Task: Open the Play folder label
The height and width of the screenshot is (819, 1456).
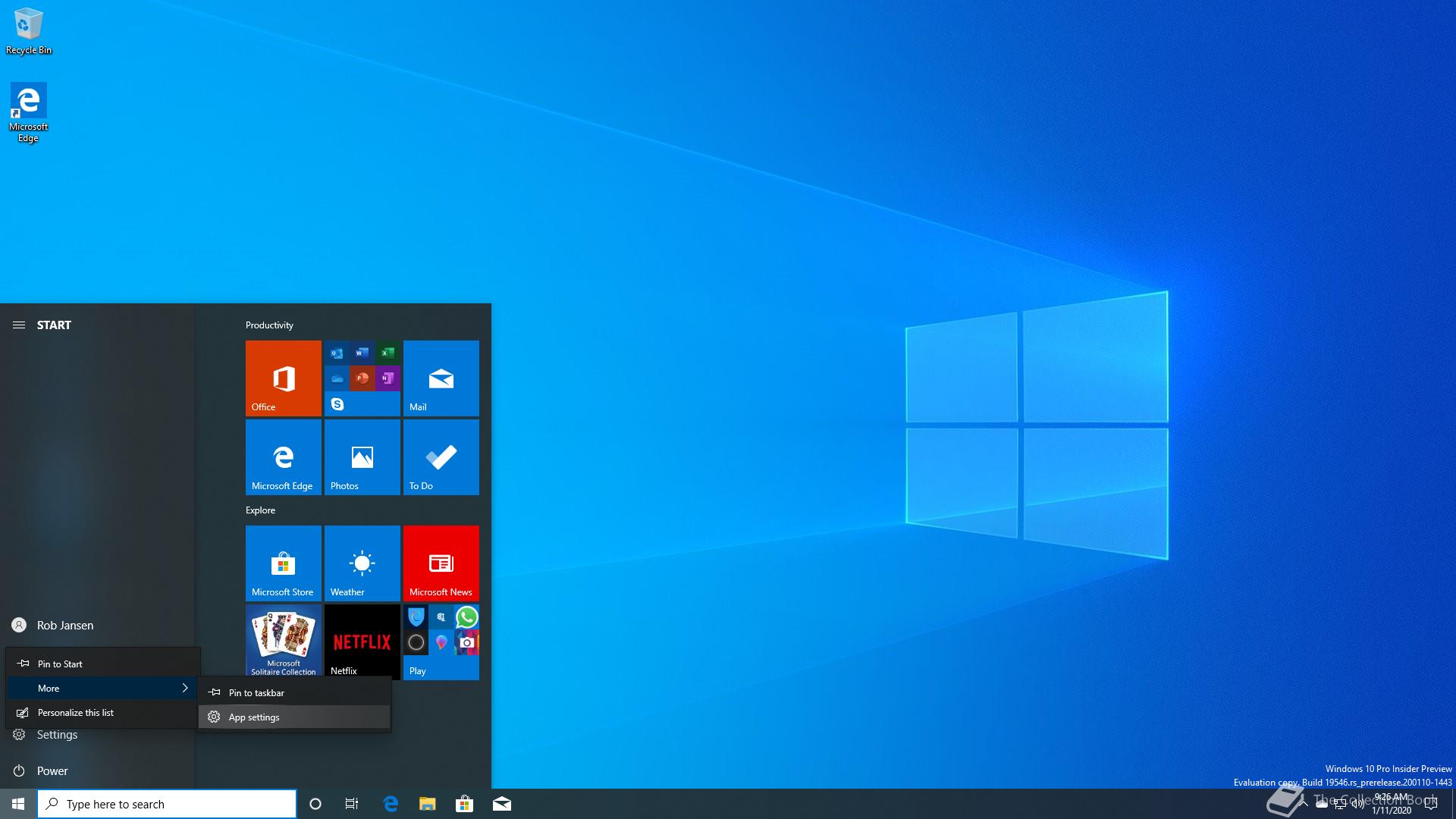Action: (417, 671)
